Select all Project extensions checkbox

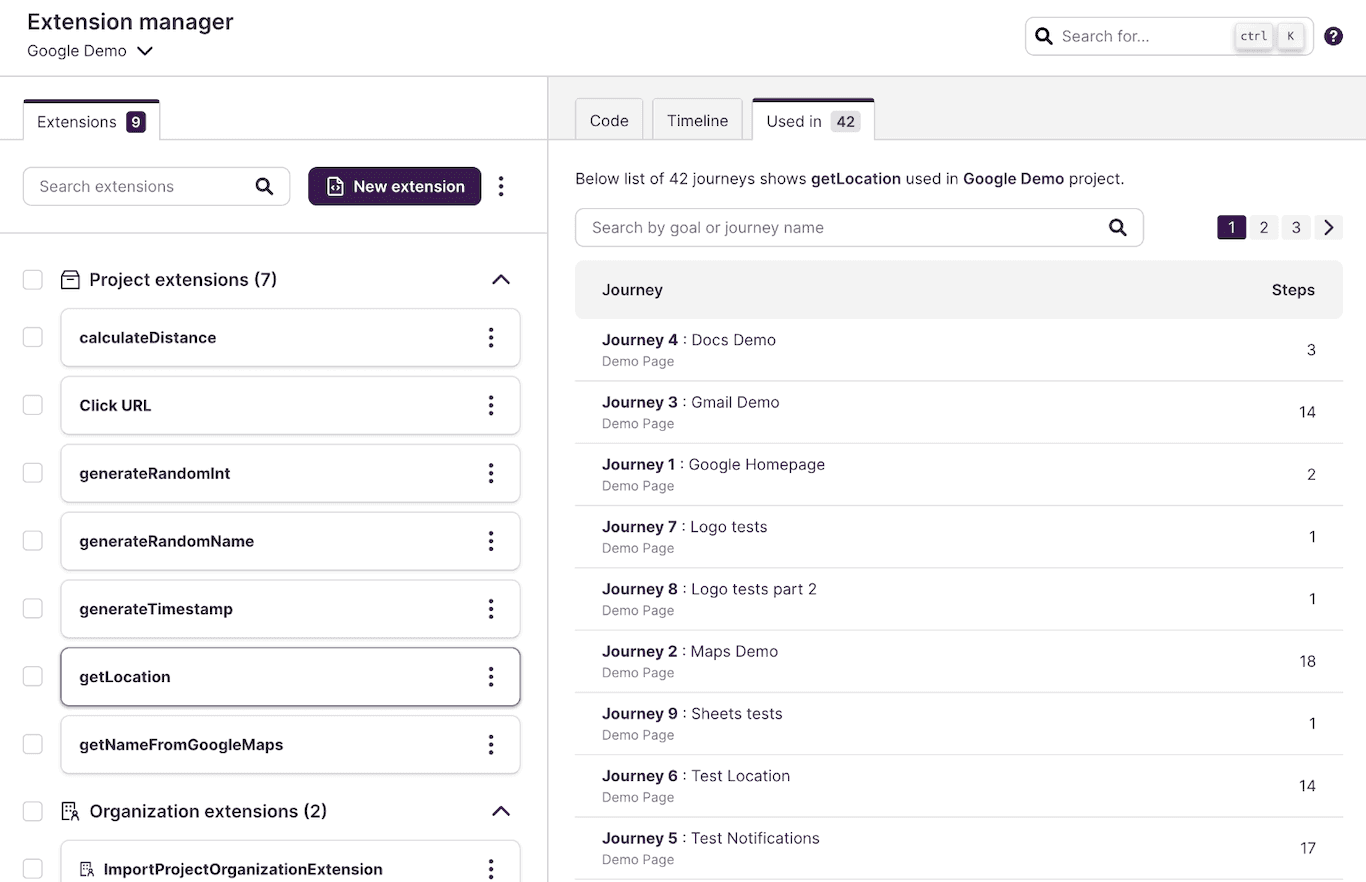pos(33,280)
